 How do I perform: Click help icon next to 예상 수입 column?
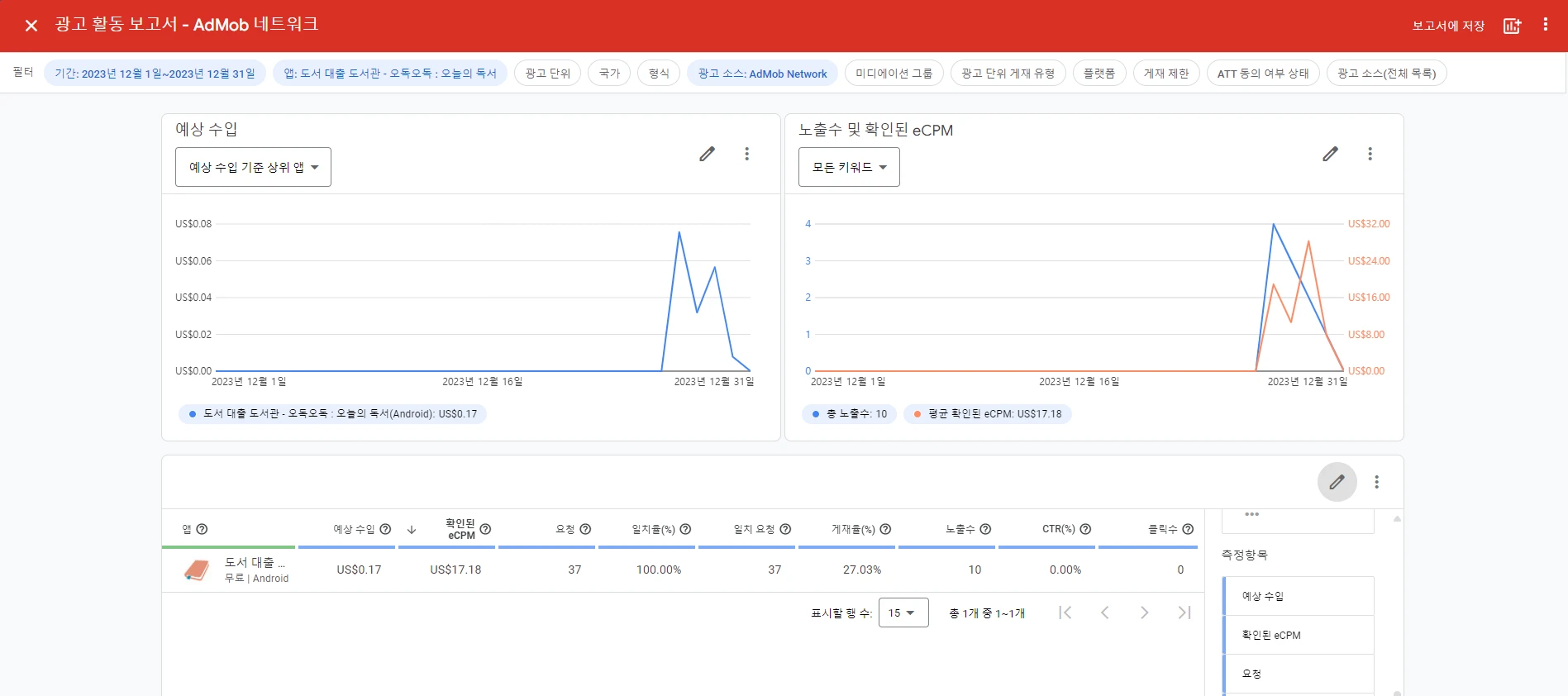[x=385, y=529]
